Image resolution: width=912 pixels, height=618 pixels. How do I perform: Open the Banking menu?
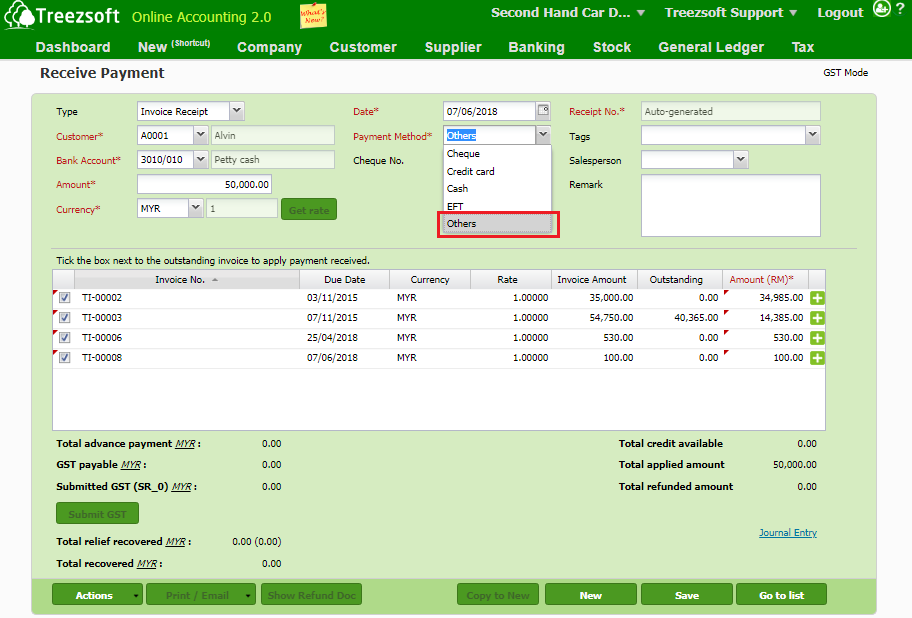[x=536, y=47]
